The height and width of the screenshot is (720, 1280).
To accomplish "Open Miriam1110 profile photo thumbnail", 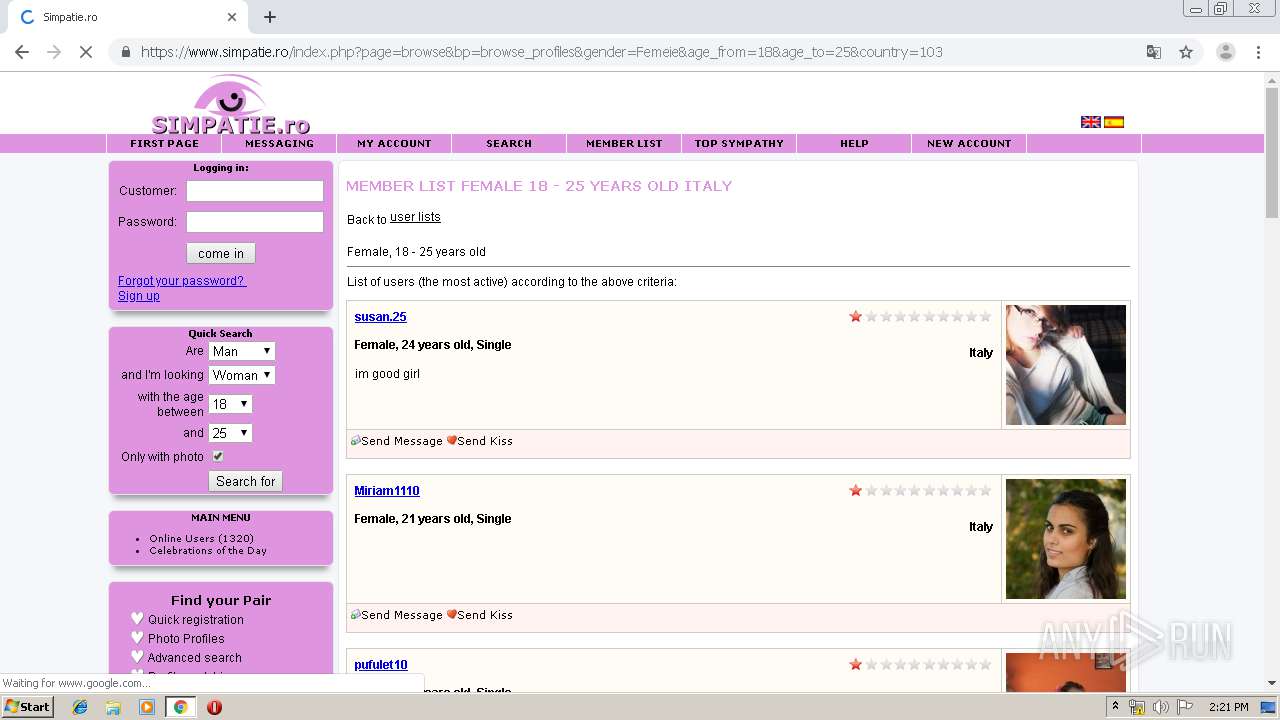I will (1066, 539).
